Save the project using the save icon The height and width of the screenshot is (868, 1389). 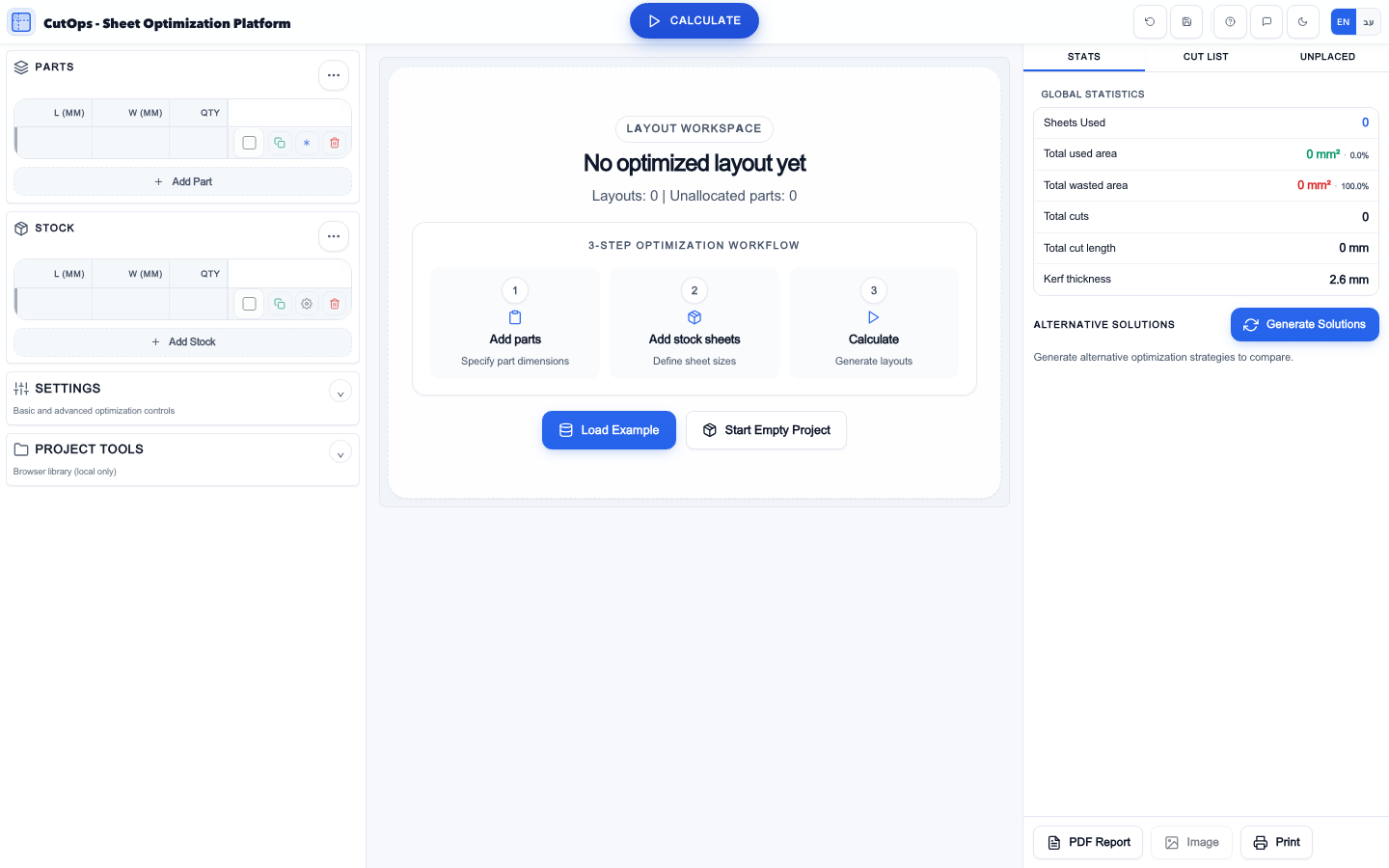pos(1185,21)
